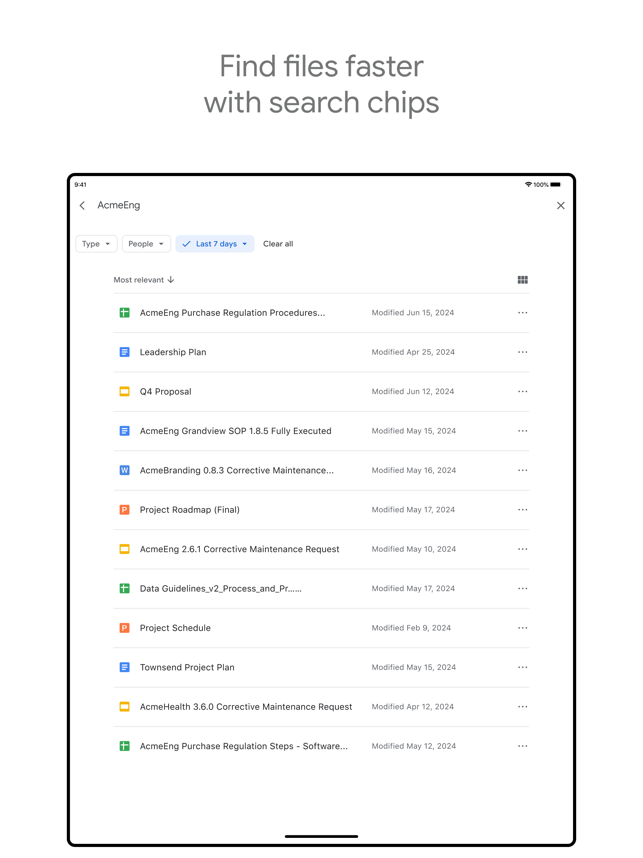
Task: Tap the 9:41 status bar clock
Action: pyautogui.click(x=80, y=184)
